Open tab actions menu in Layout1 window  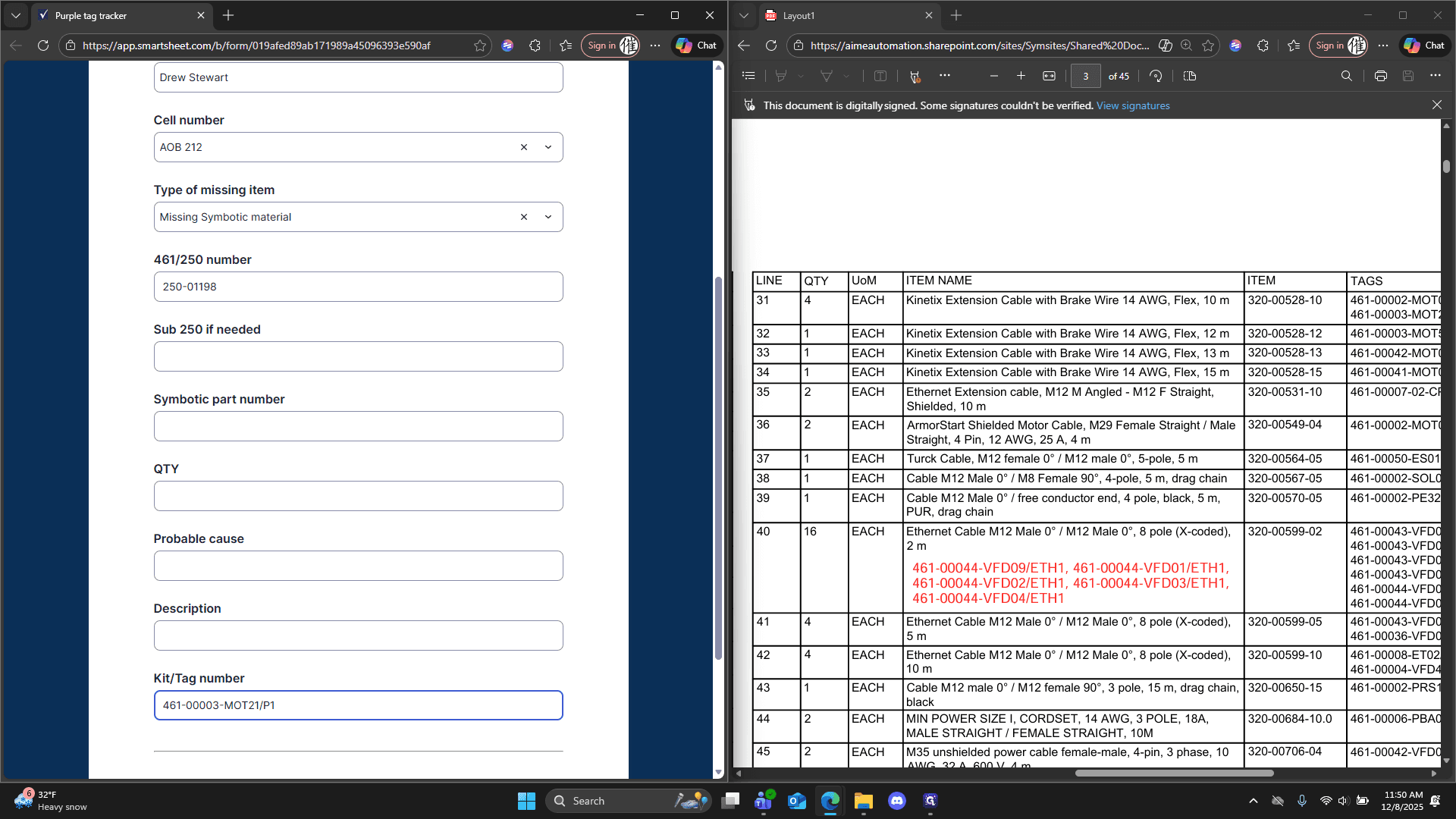click(744, 15)
